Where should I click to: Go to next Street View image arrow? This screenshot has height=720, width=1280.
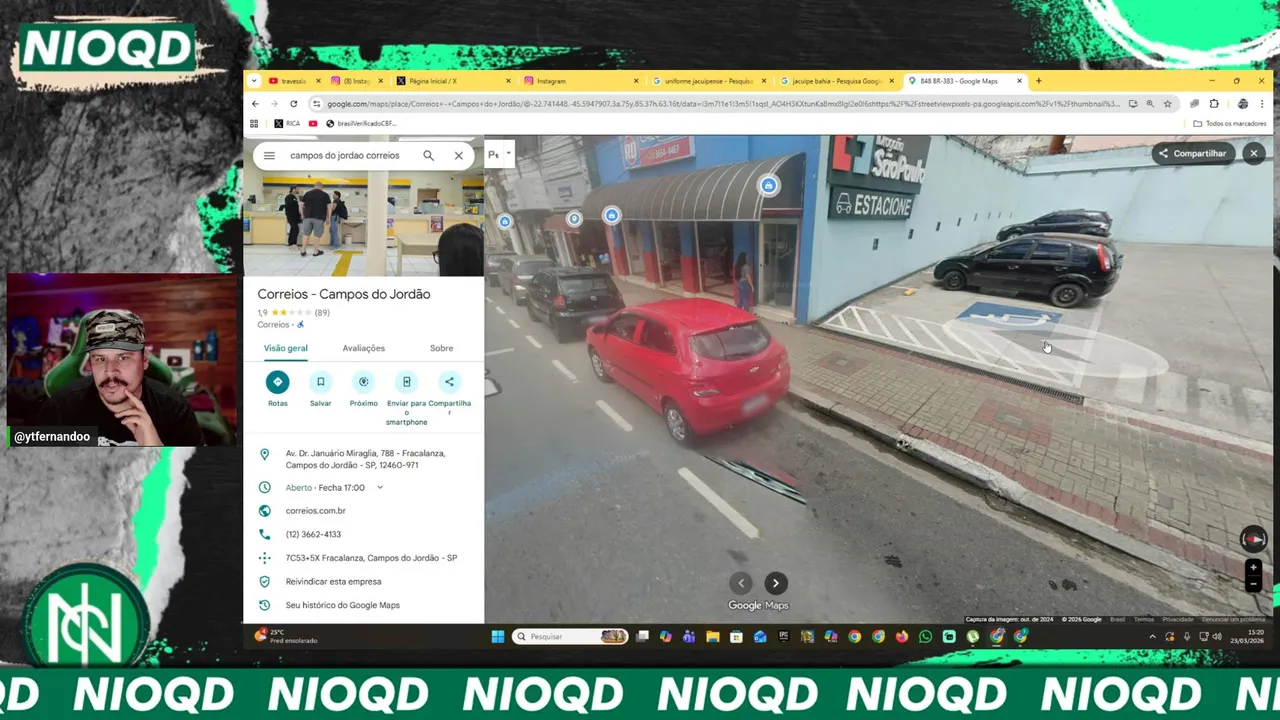(x=776, y=583)
